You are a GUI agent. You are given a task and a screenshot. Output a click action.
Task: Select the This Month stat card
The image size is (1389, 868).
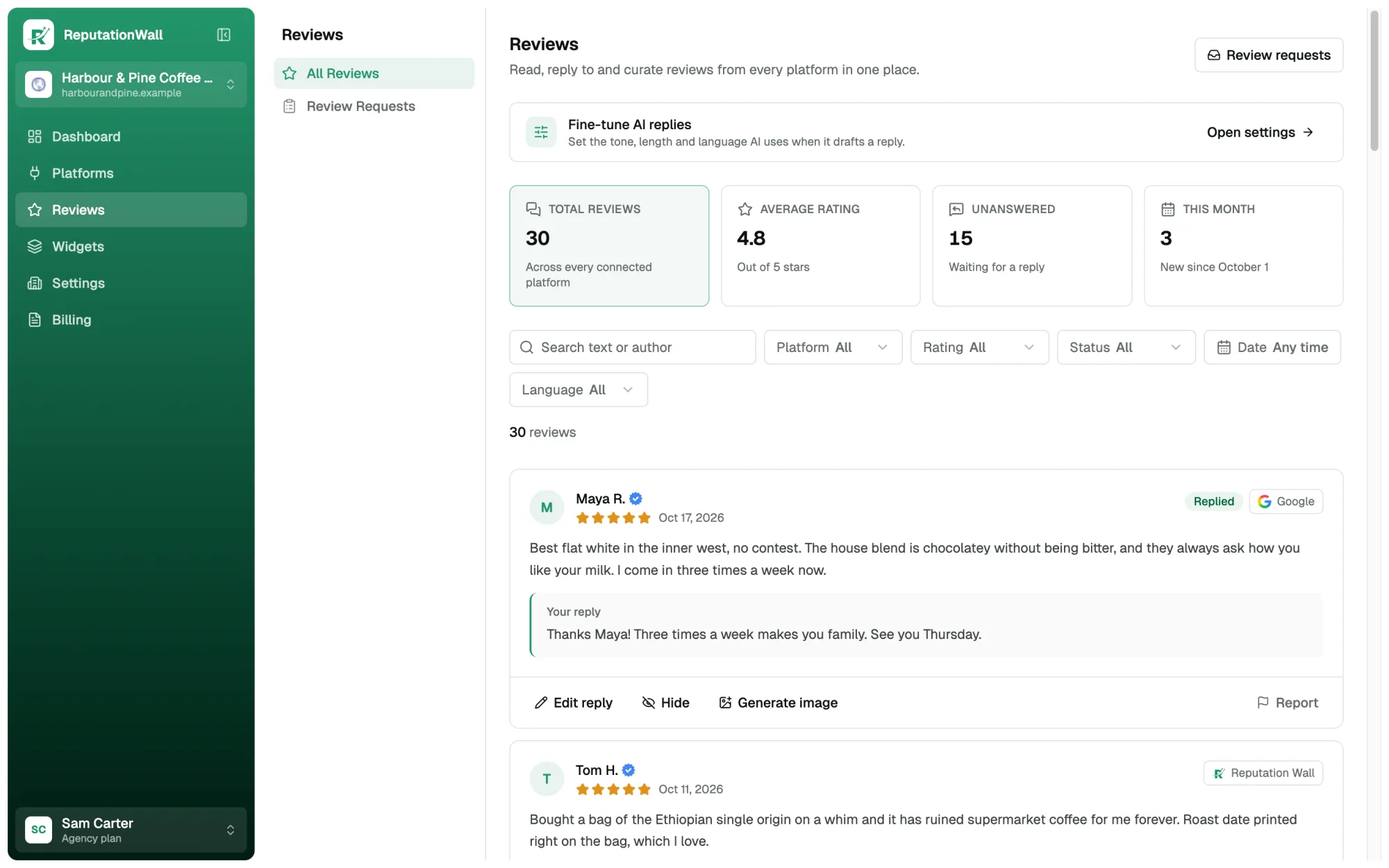point(1243,246)
